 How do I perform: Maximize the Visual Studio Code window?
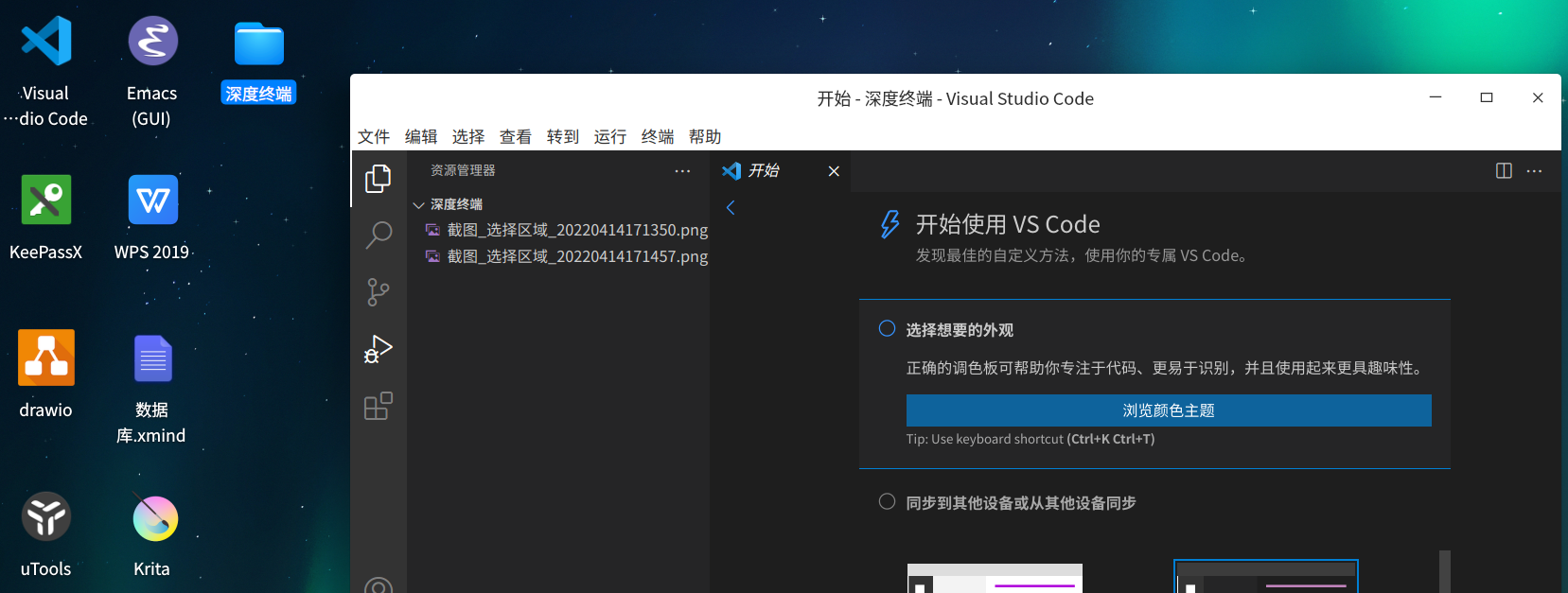click(x=1487, y=97)
